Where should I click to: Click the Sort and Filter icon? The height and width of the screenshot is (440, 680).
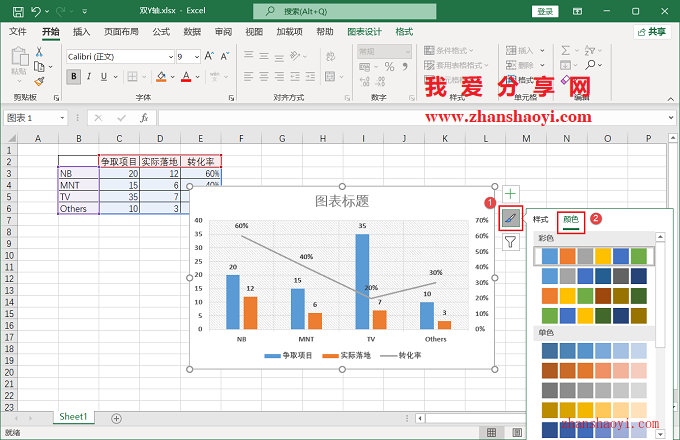click(x=589, y=50)
